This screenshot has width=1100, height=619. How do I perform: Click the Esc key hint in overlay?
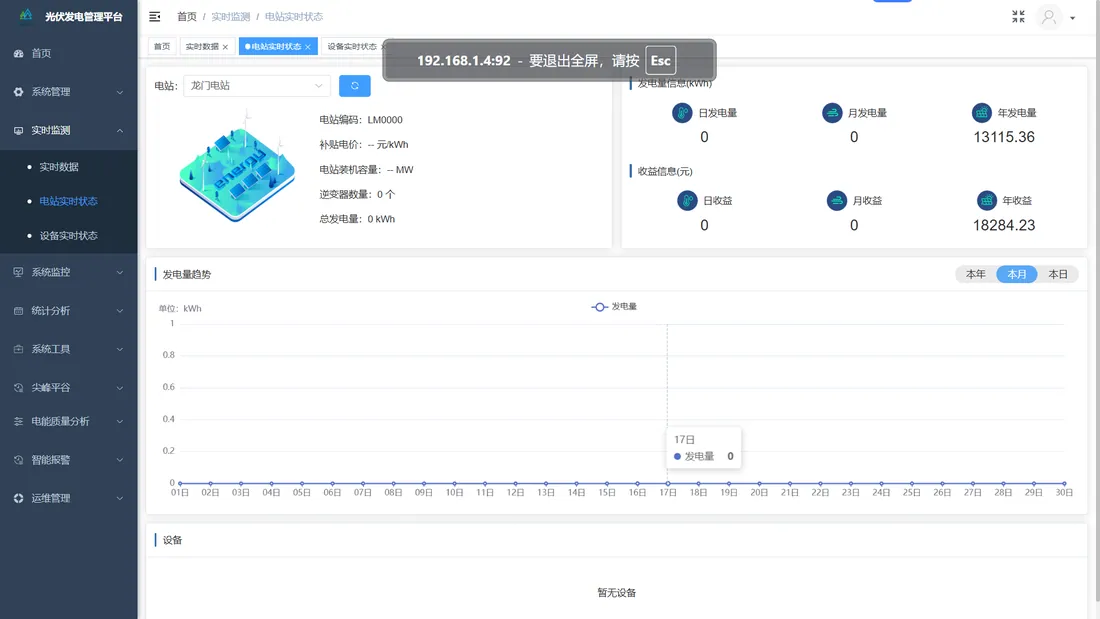660,60
